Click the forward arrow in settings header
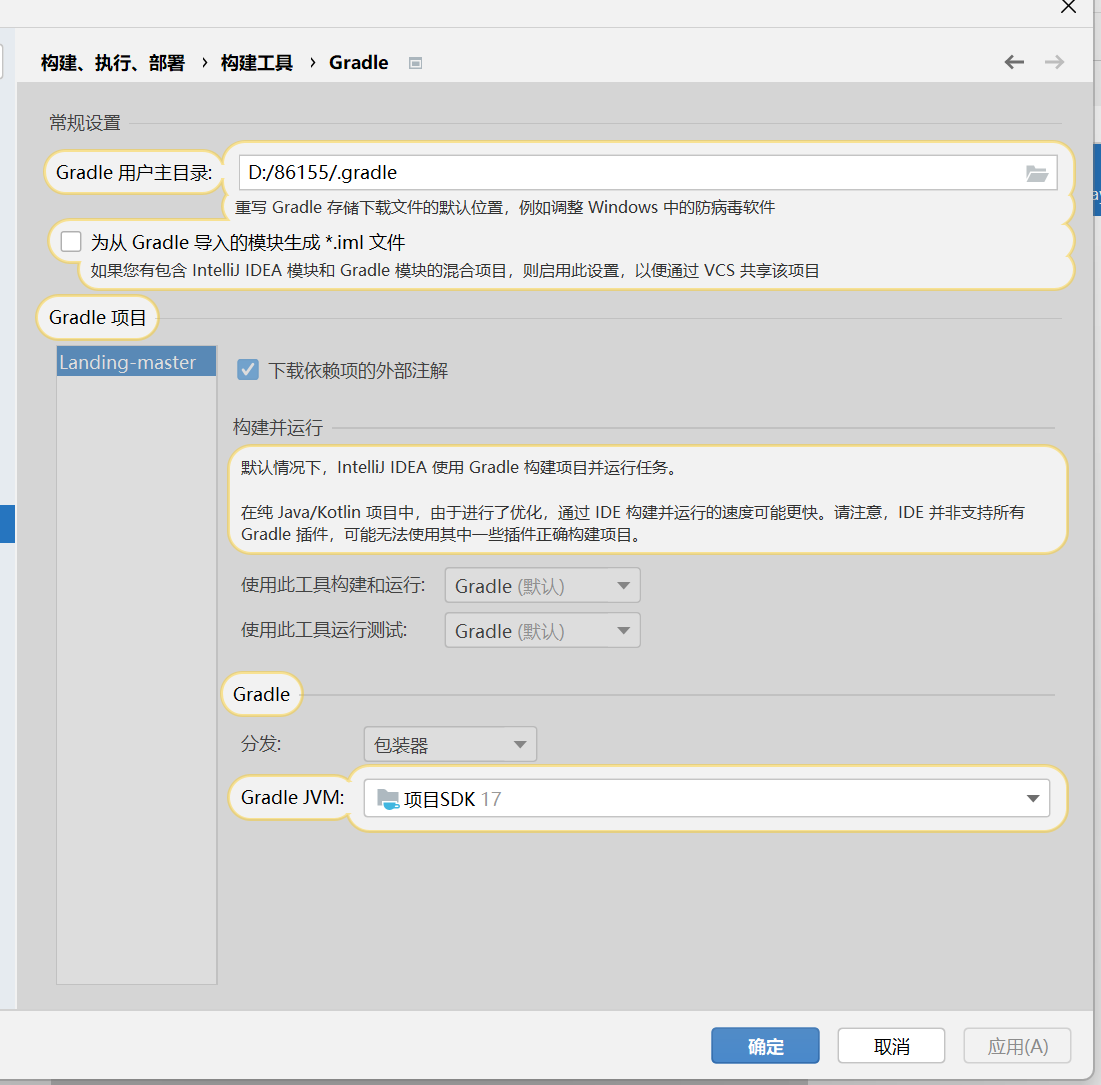 pyautogui.click(x=1054, y=63)
